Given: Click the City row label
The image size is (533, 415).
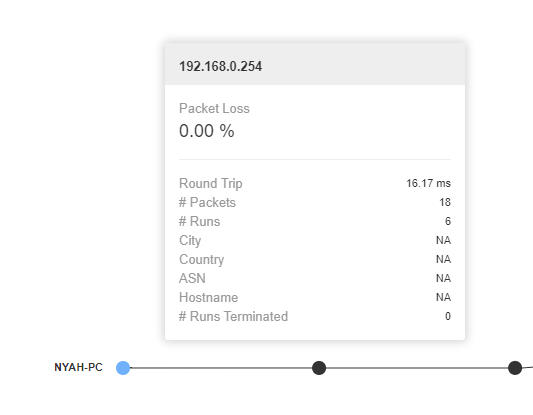Looking at the screenshot, I should 190,241.
